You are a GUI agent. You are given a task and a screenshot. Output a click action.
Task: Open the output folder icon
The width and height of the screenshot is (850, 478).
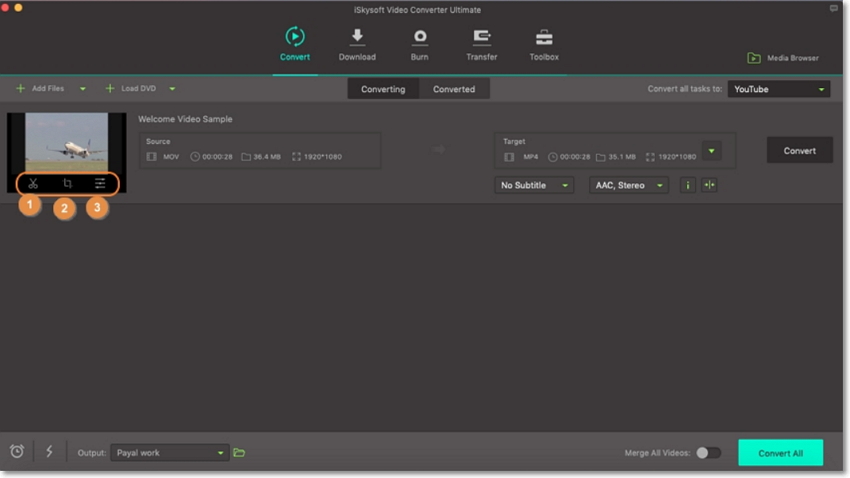[x=239, y=453]
